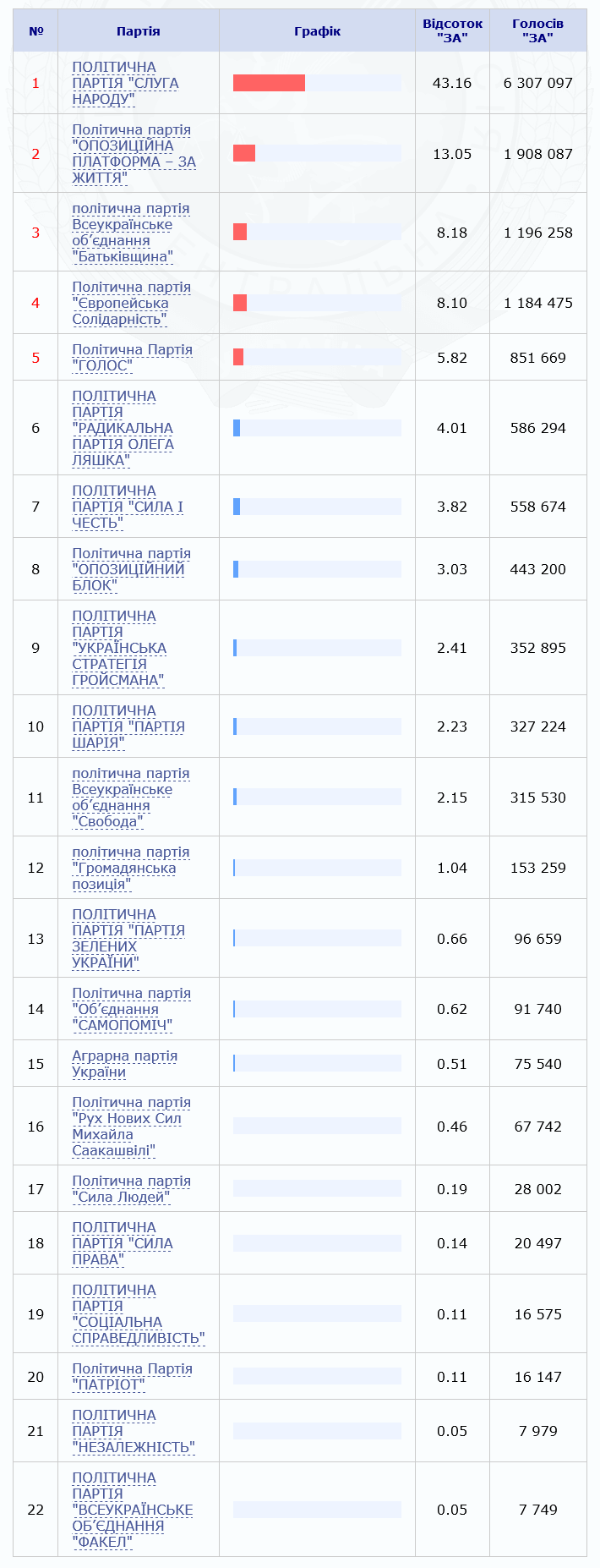Open the "СЛУГА НАРОДУ" party link

point(125,83)
